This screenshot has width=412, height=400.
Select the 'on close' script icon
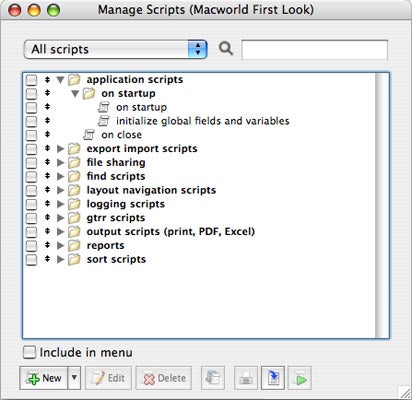pos(89,135)
